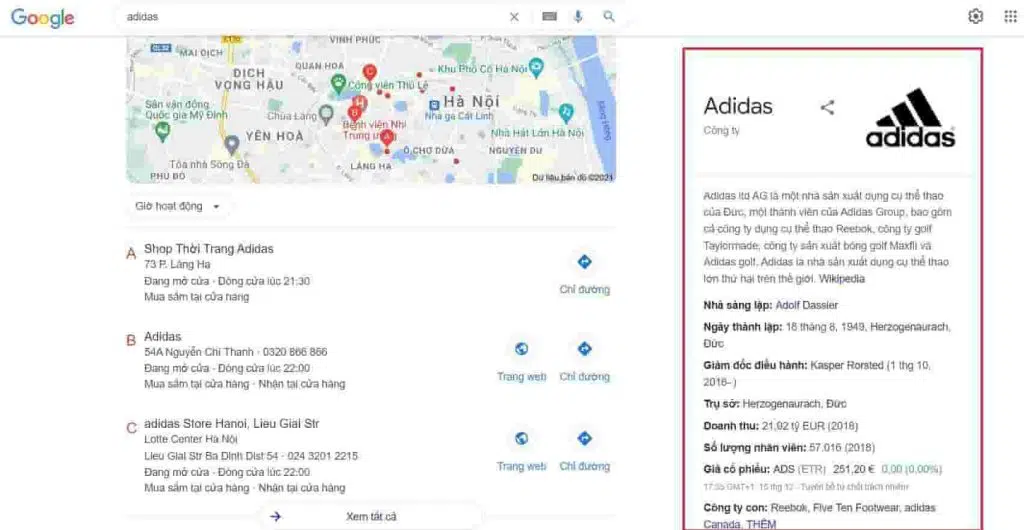Open the Canada subsidiary link

click(722, 524)
